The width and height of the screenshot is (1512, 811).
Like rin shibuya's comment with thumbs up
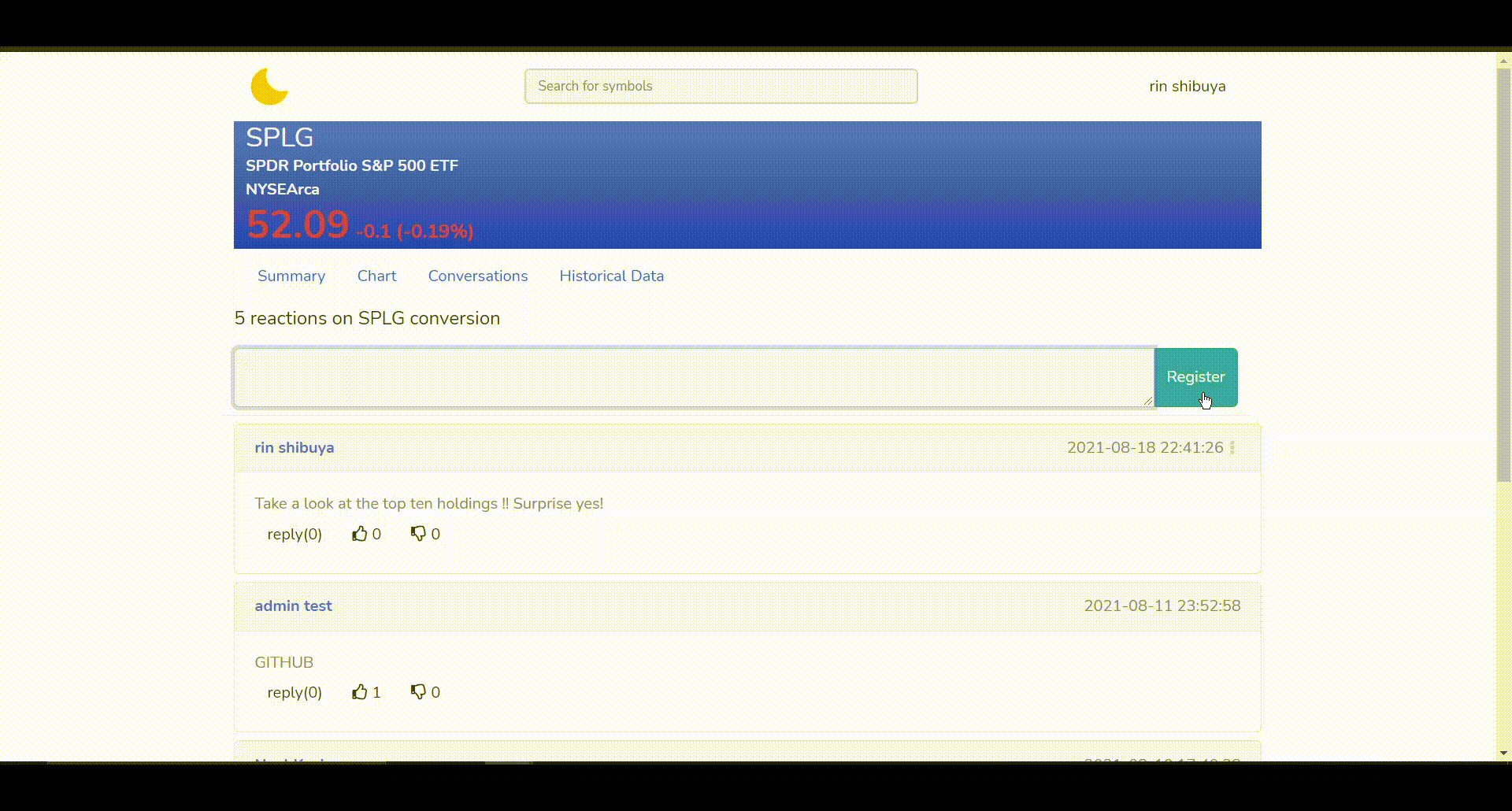tap(360, 534)
